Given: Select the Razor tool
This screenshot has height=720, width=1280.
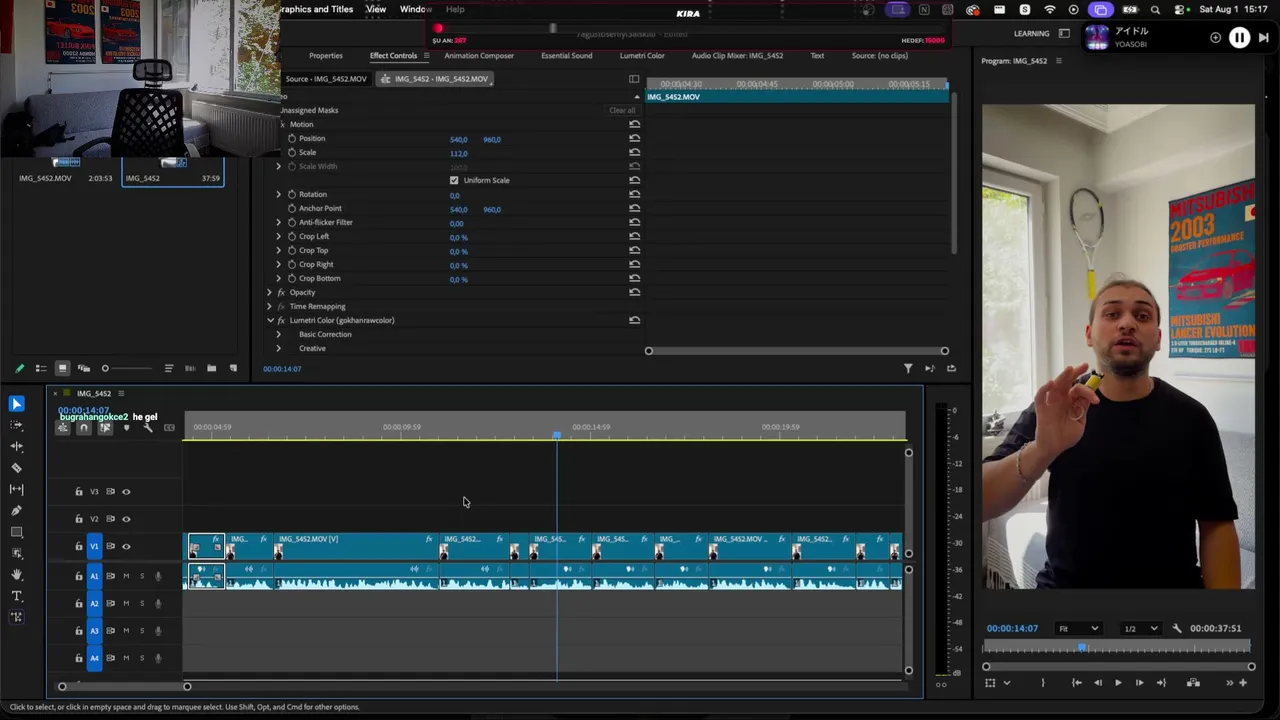Looking at the screenshot, I should click(x=16, y=467).
